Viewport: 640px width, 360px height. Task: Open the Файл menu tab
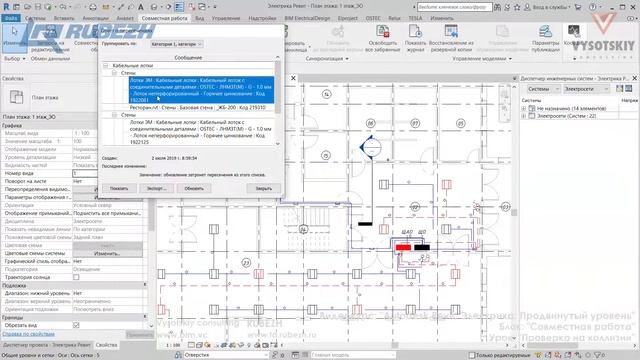click(11, 18)
